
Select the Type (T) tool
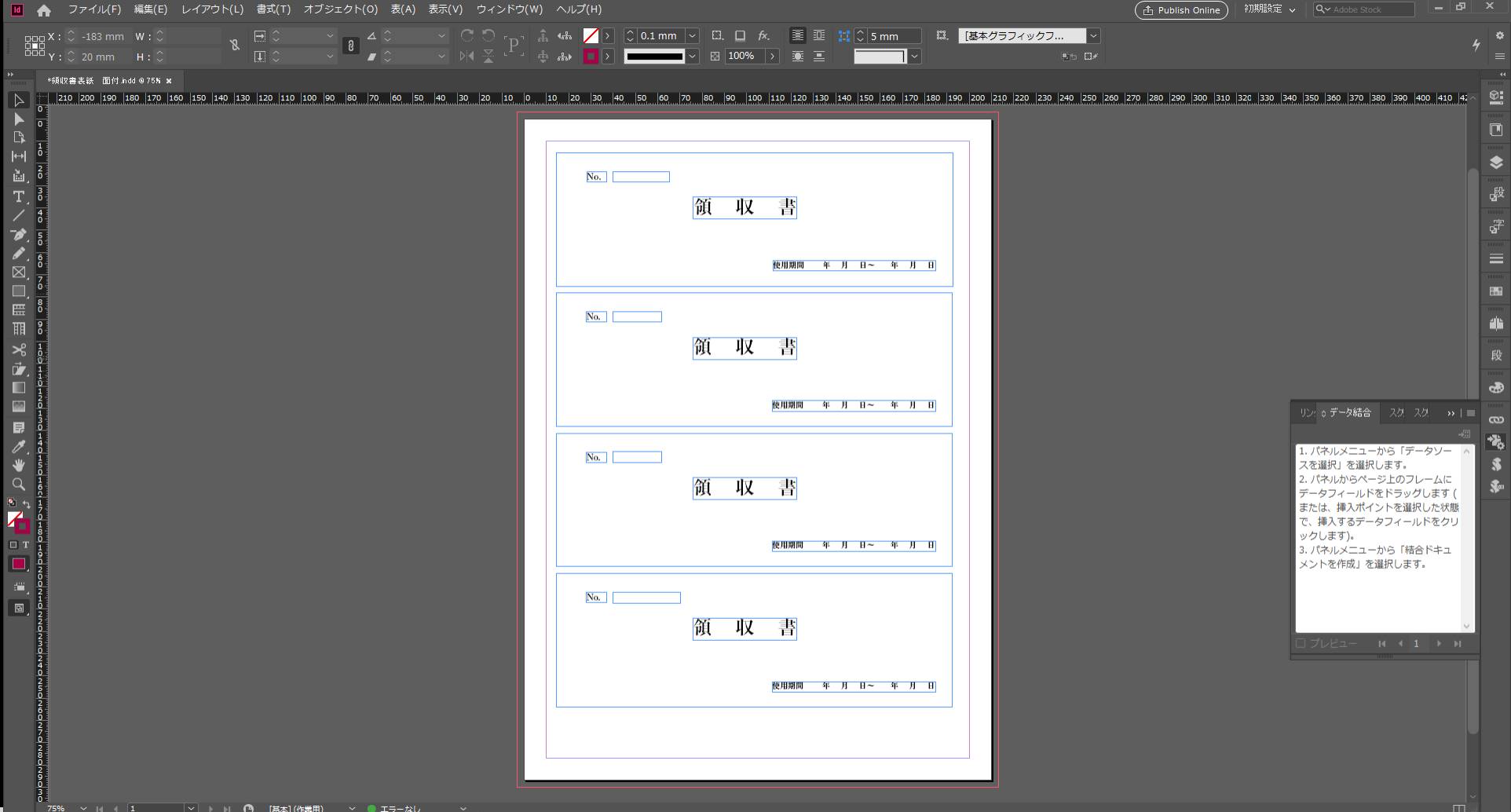click(19, 196)
